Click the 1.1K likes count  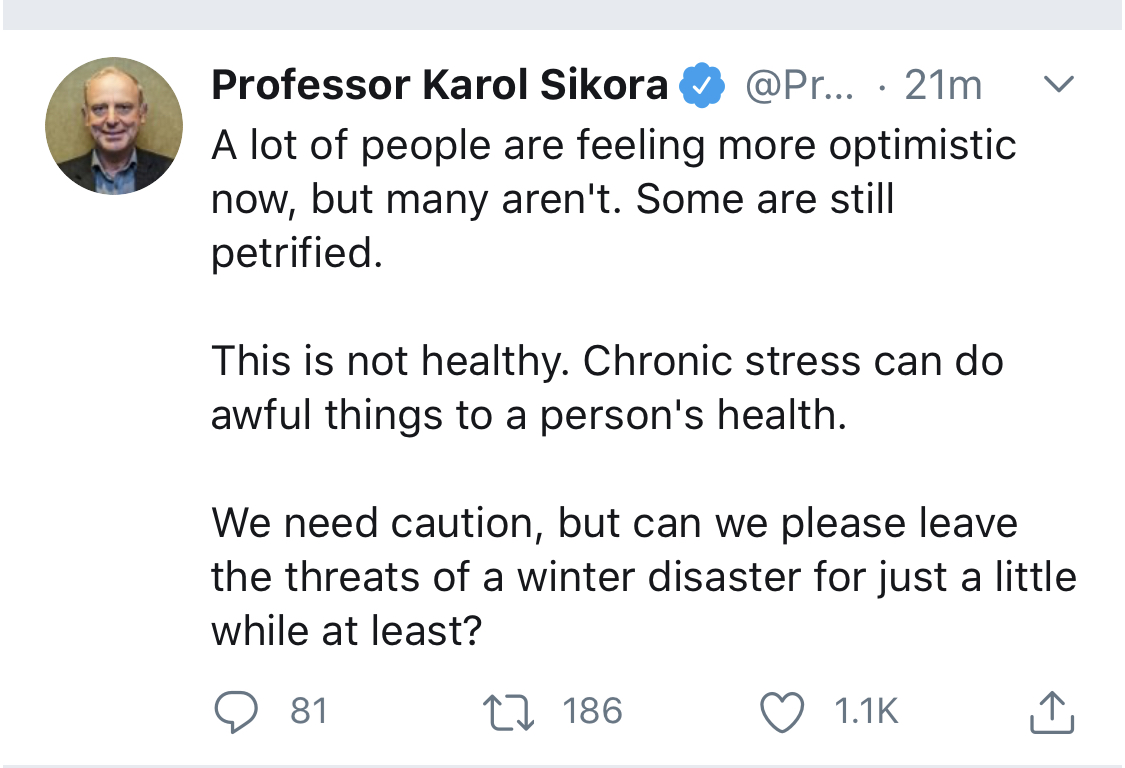[866, 711]
